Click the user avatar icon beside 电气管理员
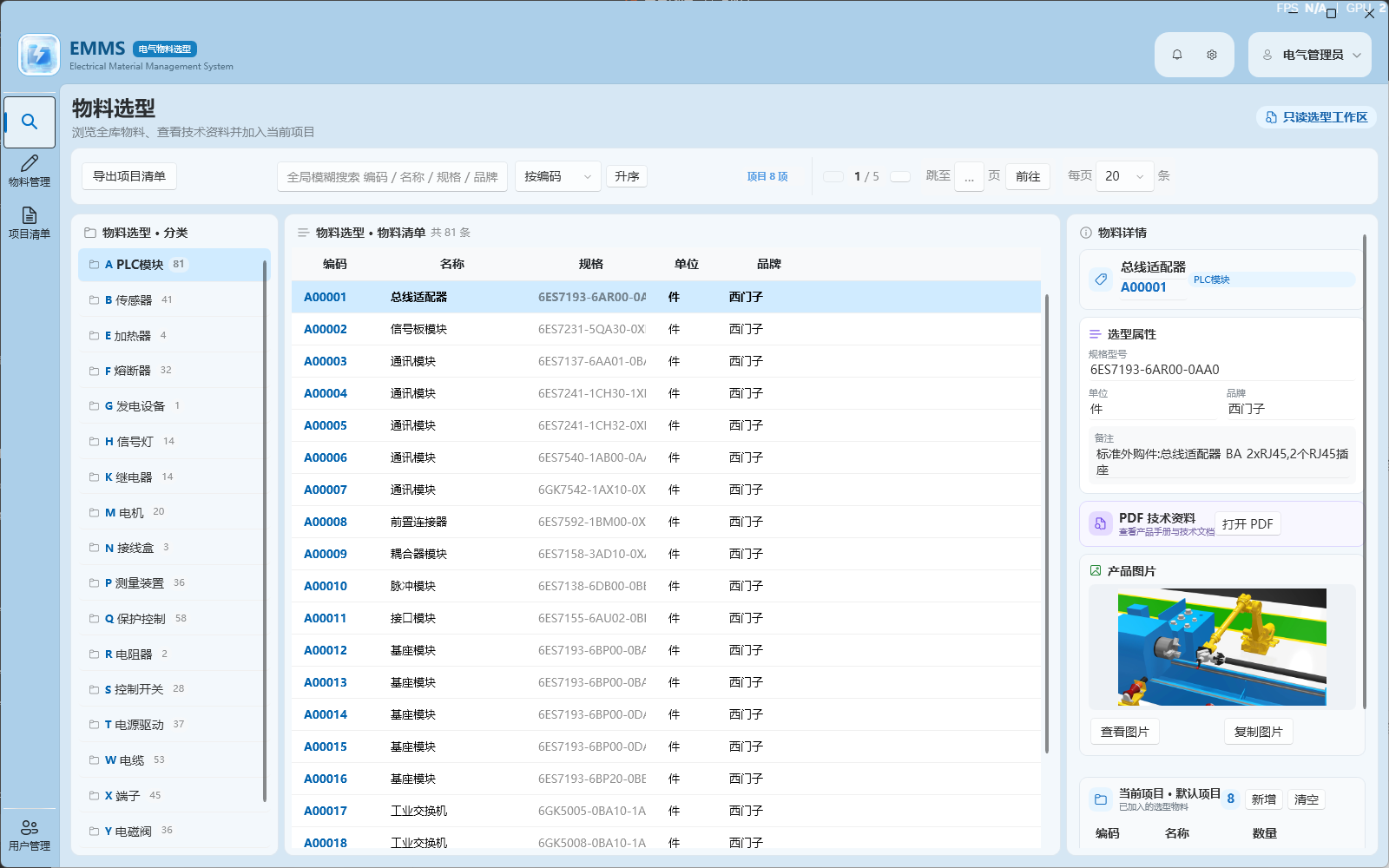Screen dimensions: 1389x868 pyautogui.click(x=1267, y=55)
